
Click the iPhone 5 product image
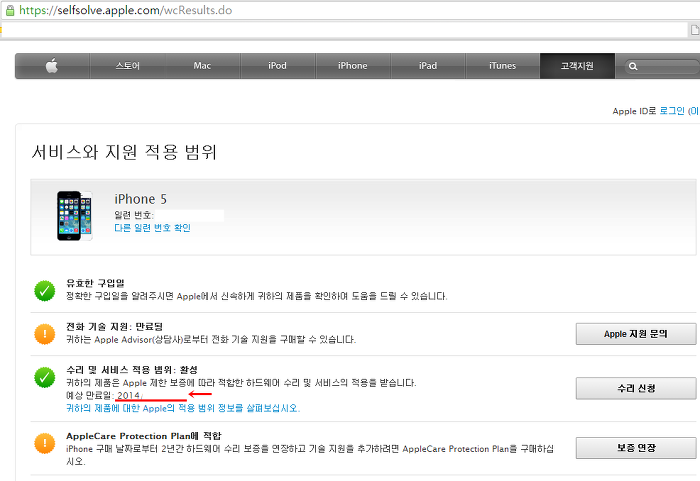74,216
